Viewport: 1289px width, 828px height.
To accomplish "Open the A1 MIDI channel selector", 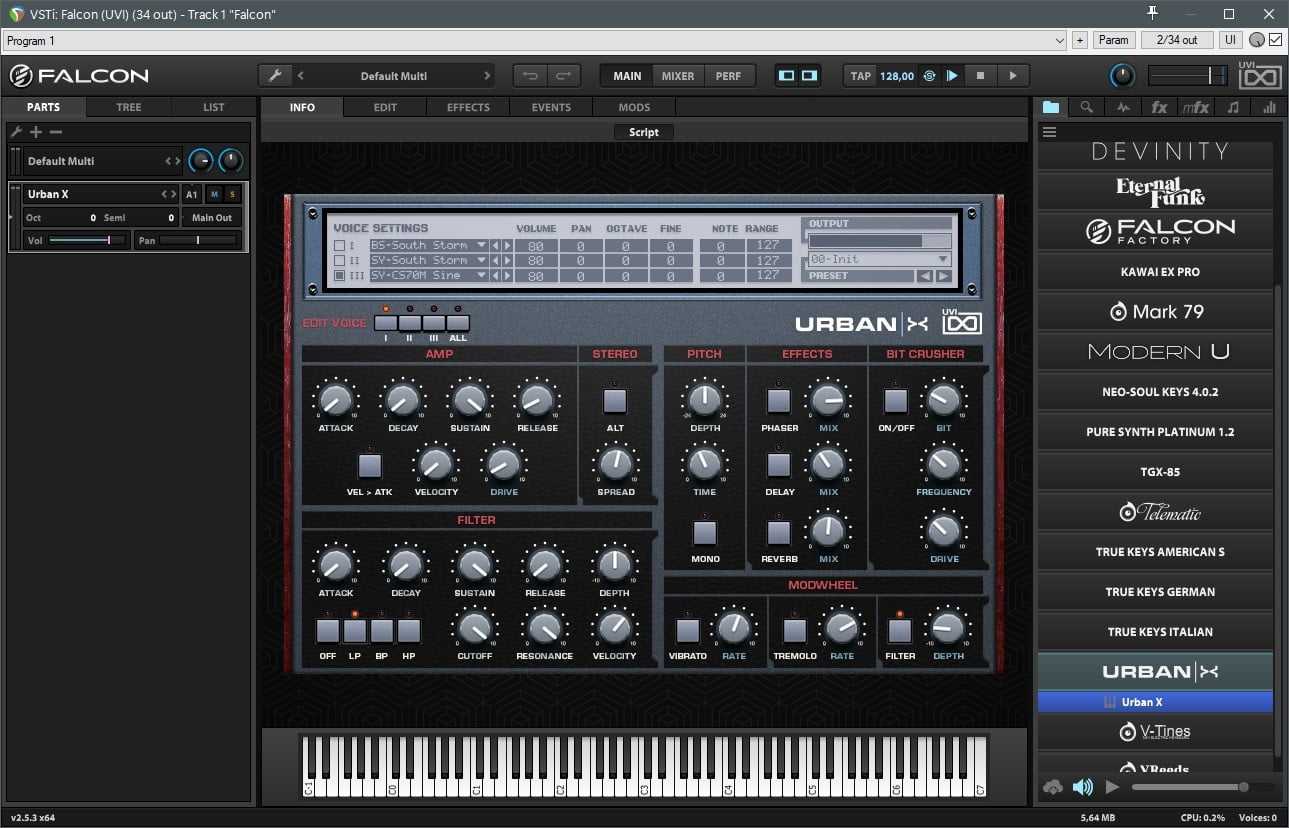I will pyautogui.click(x=192, y=194).
